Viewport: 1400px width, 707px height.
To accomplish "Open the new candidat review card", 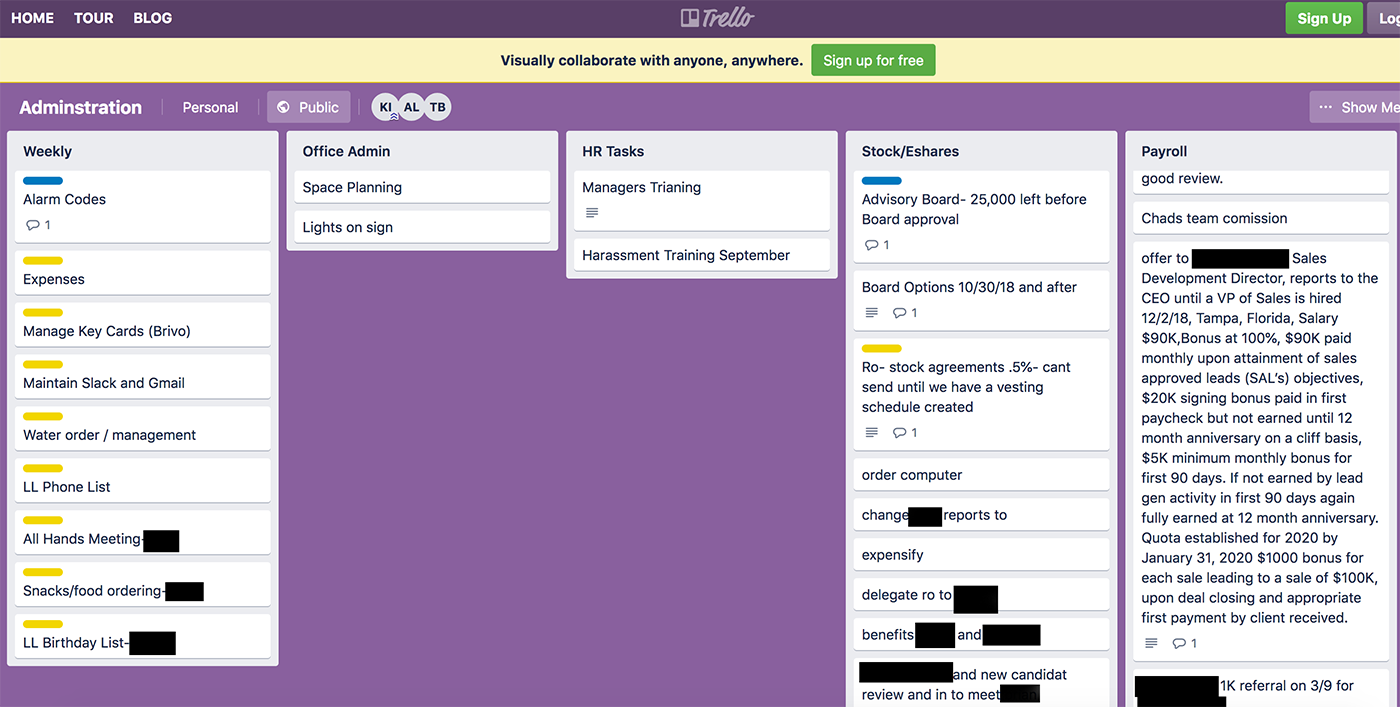I will [982, 683].
